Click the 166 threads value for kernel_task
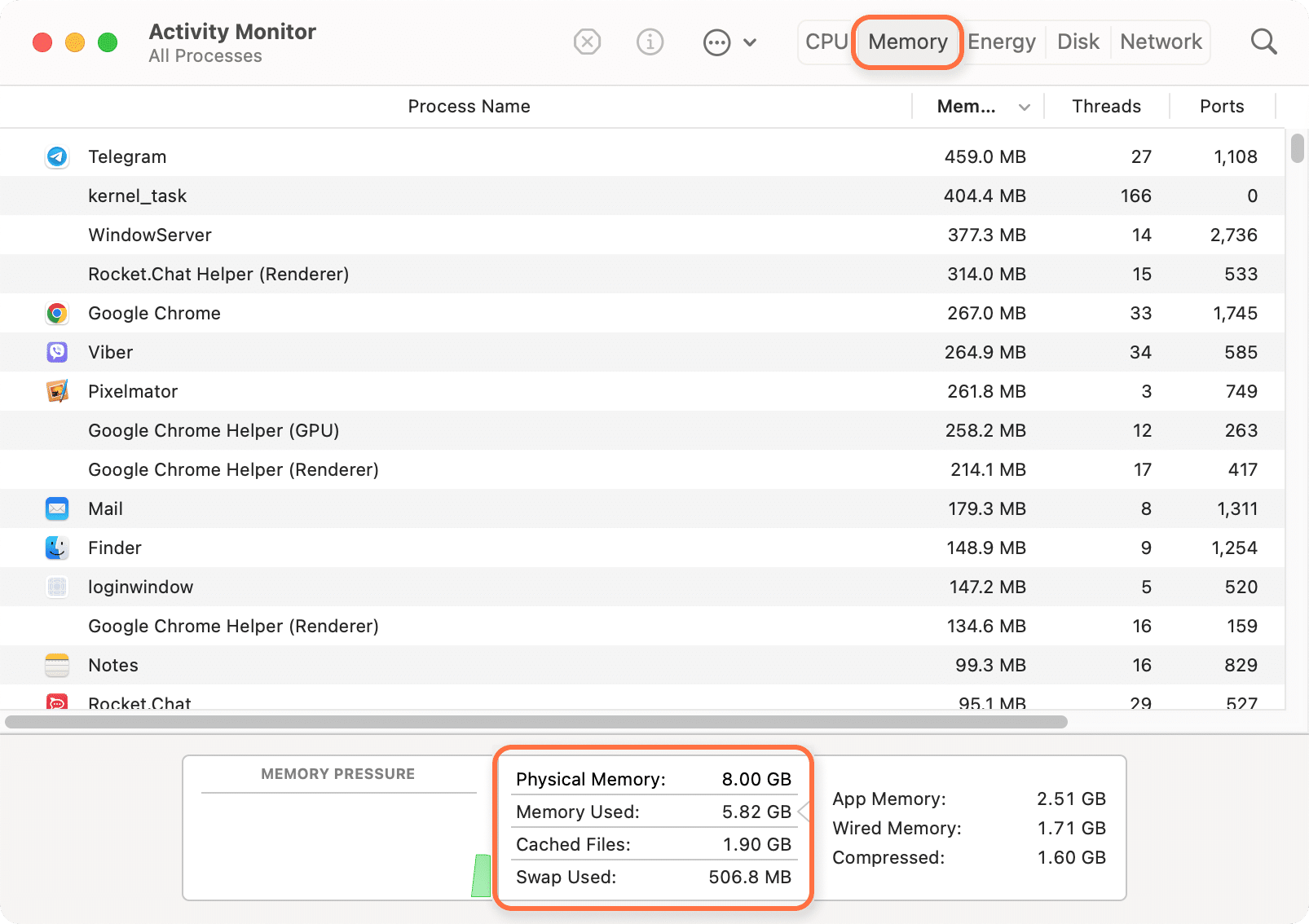The image size is (1309, 924). coord(1135,196)
